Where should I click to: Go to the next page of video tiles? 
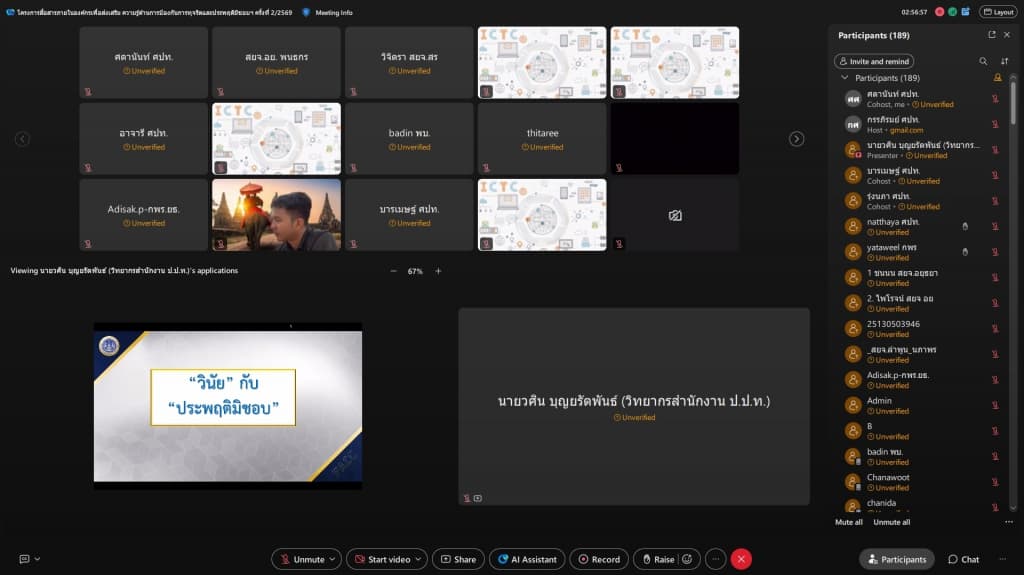click(x=797, y=139)
